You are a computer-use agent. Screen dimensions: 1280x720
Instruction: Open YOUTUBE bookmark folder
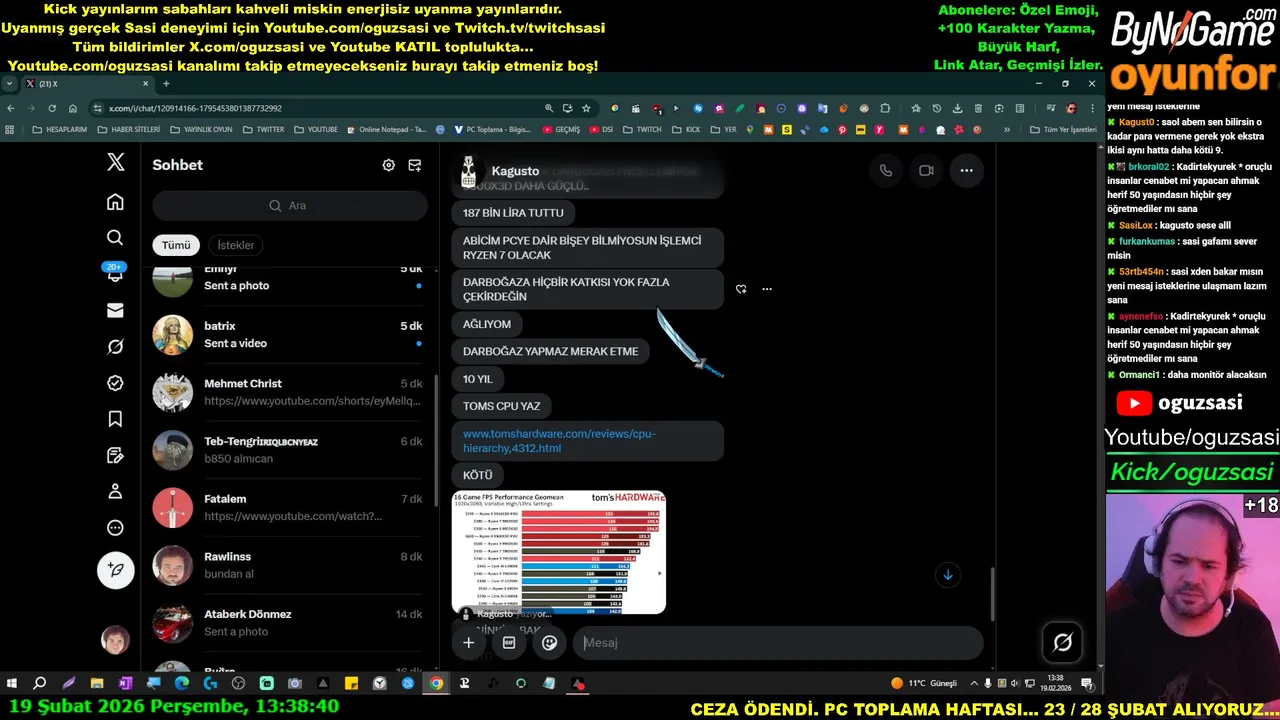point(316,129)
